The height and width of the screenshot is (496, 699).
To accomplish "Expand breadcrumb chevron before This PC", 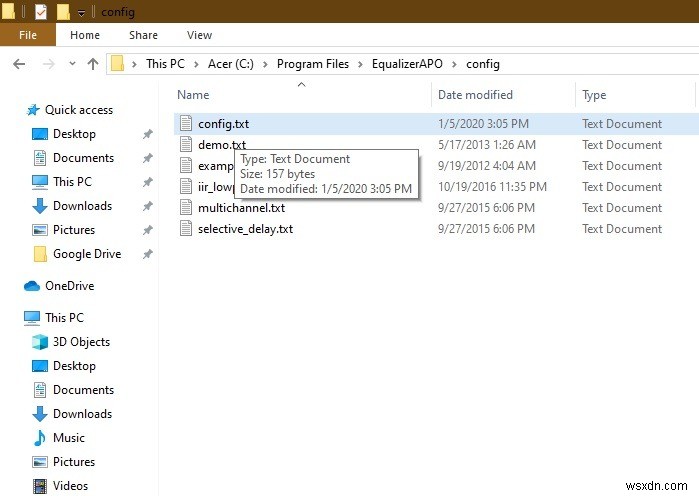I will [134, 64].
